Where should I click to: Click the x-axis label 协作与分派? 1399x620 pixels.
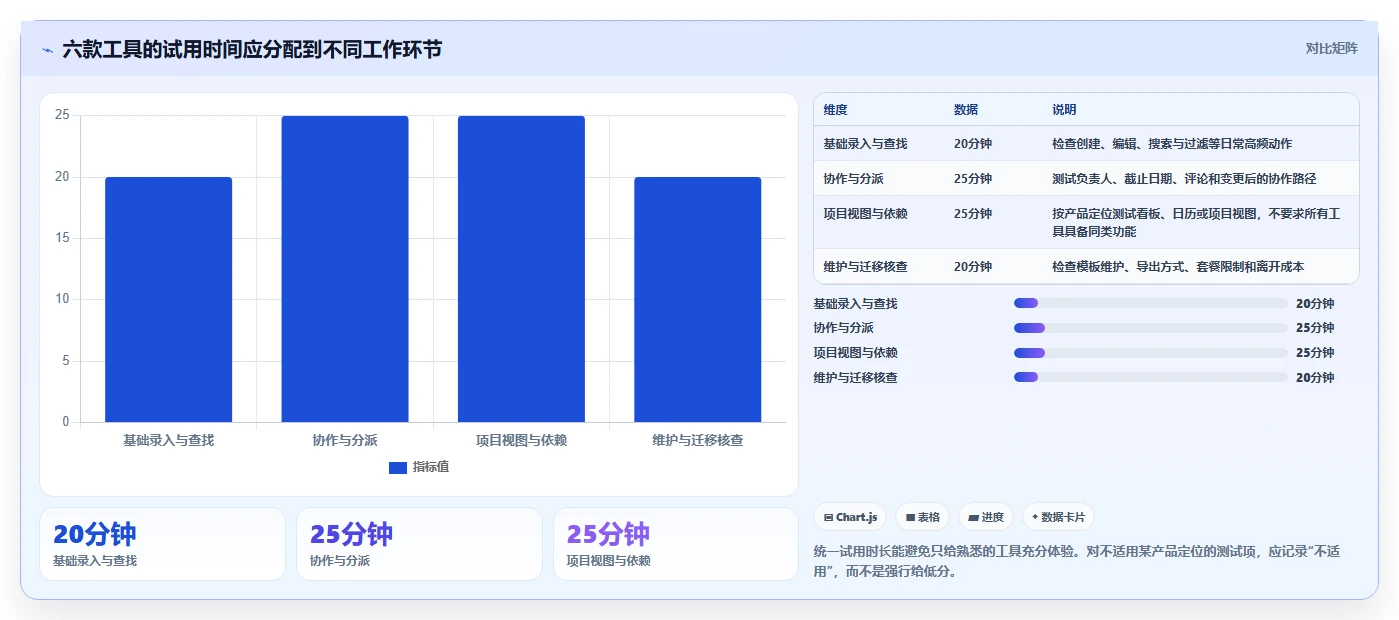(x=345, y=440)
